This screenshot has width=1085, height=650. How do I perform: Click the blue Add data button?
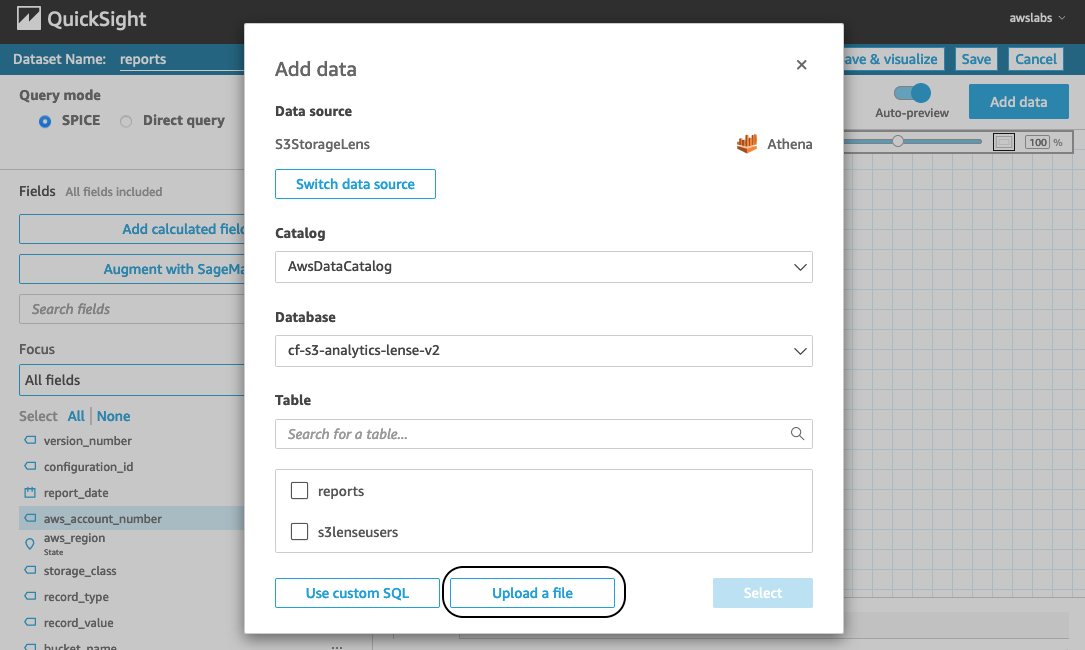[x=1019, y=102]
